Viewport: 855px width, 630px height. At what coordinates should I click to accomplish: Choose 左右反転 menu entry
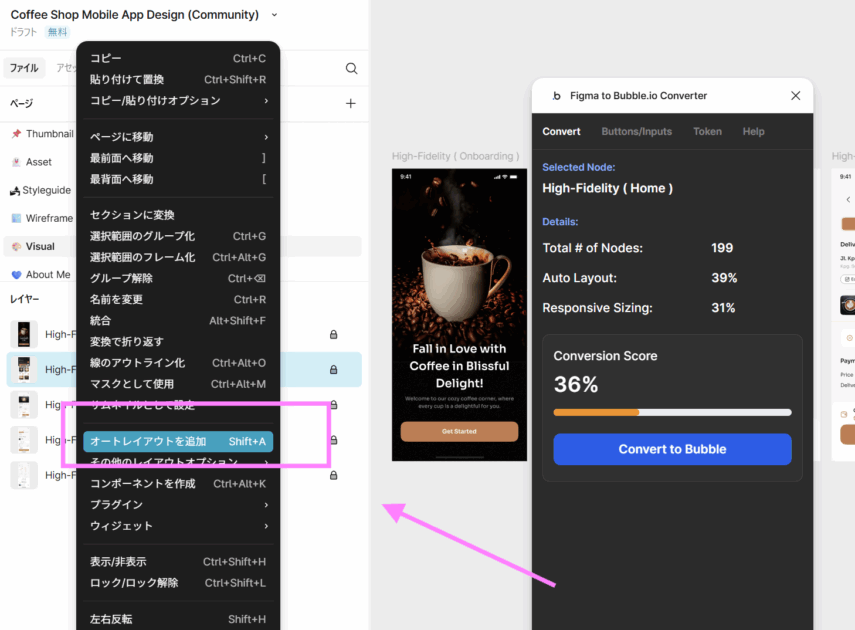pyautogui.click(x=178, y=619)
